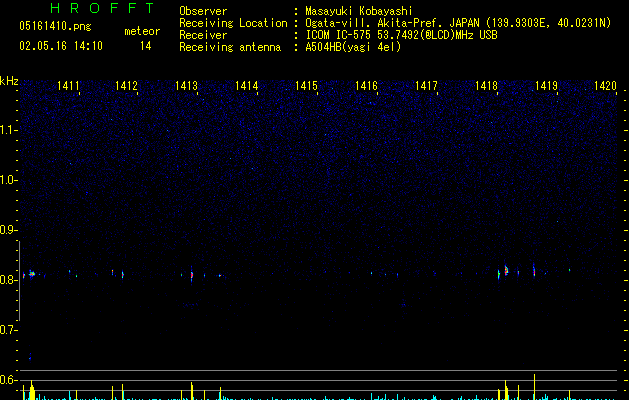Select the filename 05161410.png

click(55, 26)
